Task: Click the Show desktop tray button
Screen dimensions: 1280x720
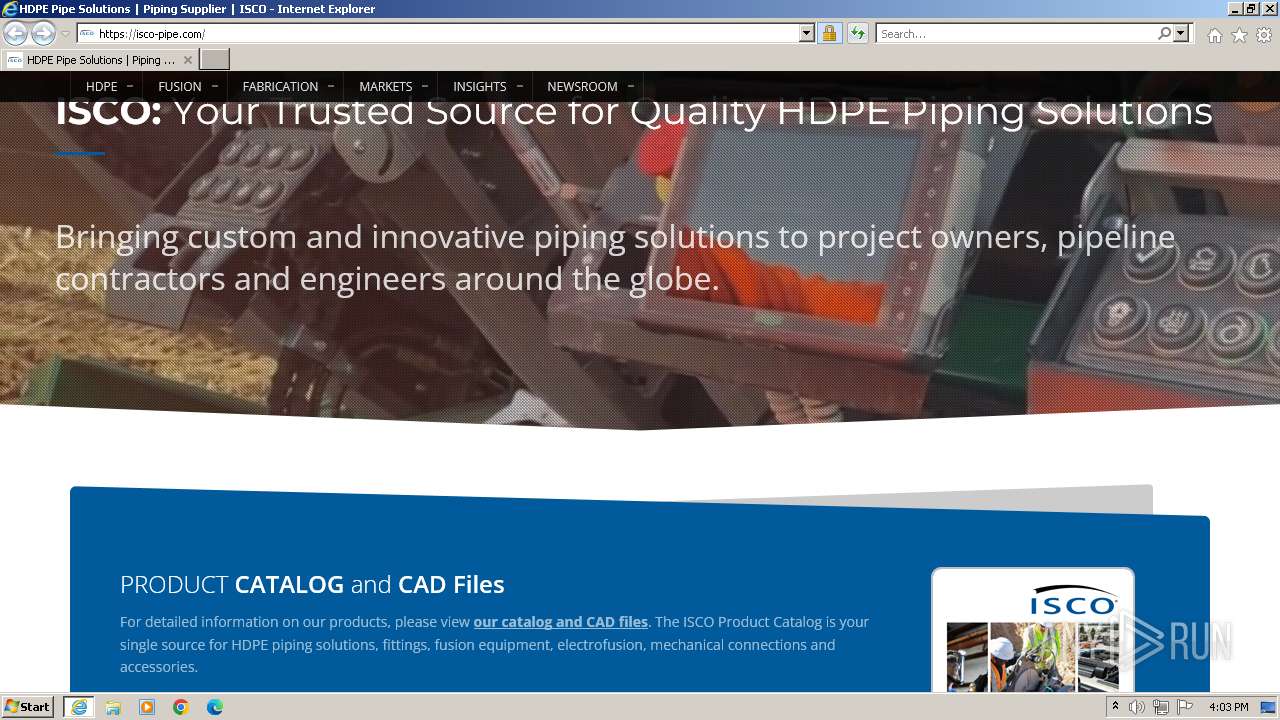Action: pos(1269,707)
